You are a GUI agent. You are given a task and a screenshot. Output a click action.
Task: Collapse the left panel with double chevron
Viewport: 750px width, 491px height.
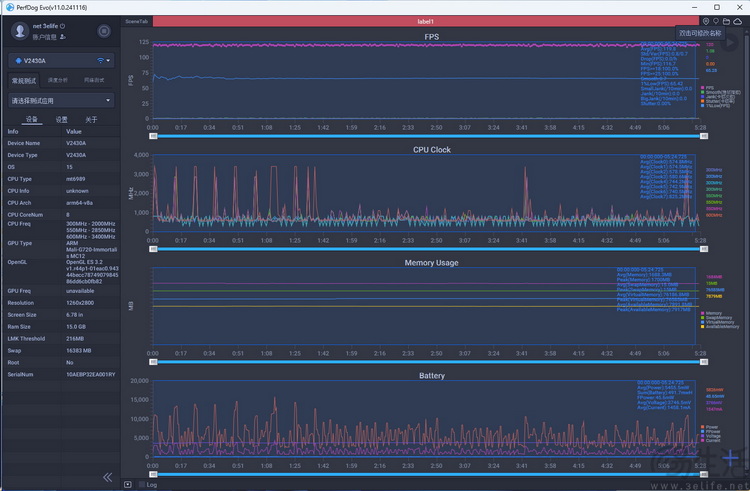108,477
